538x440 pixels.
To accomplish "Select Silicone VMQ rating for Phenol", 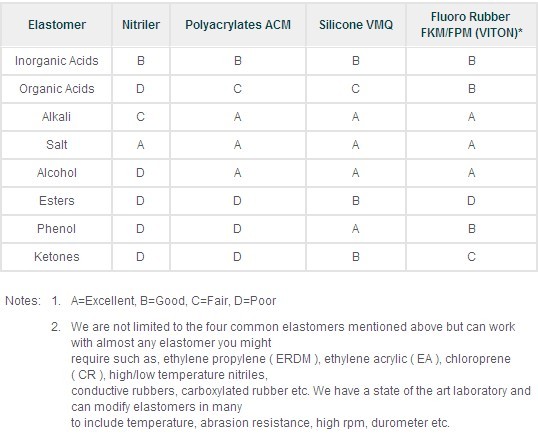I will pyautogui.click(x=356, y=229).
